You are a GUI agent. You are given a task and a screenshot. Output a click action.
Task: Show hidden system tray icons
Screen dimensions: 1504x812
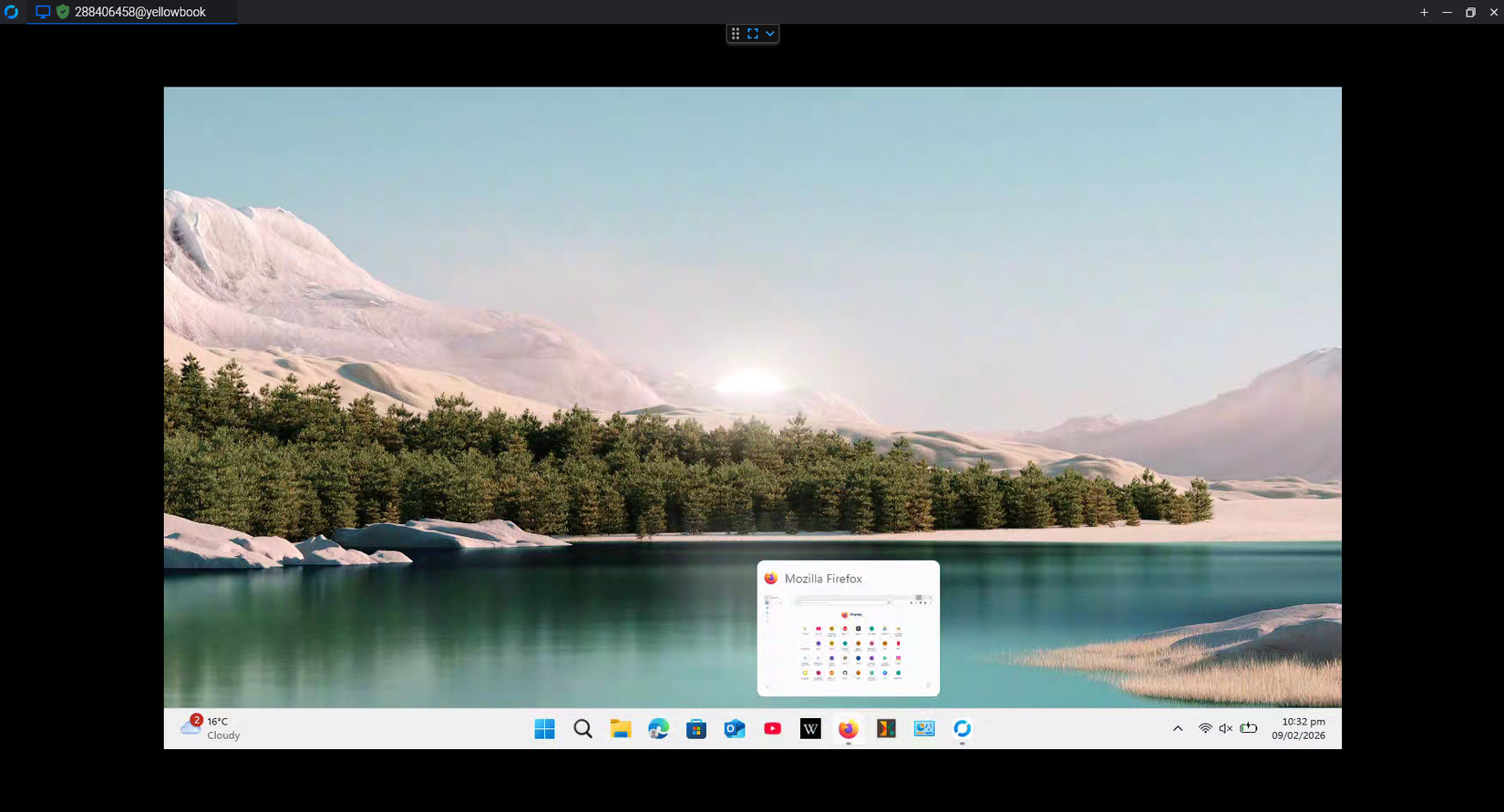(x=1178, y=729)
